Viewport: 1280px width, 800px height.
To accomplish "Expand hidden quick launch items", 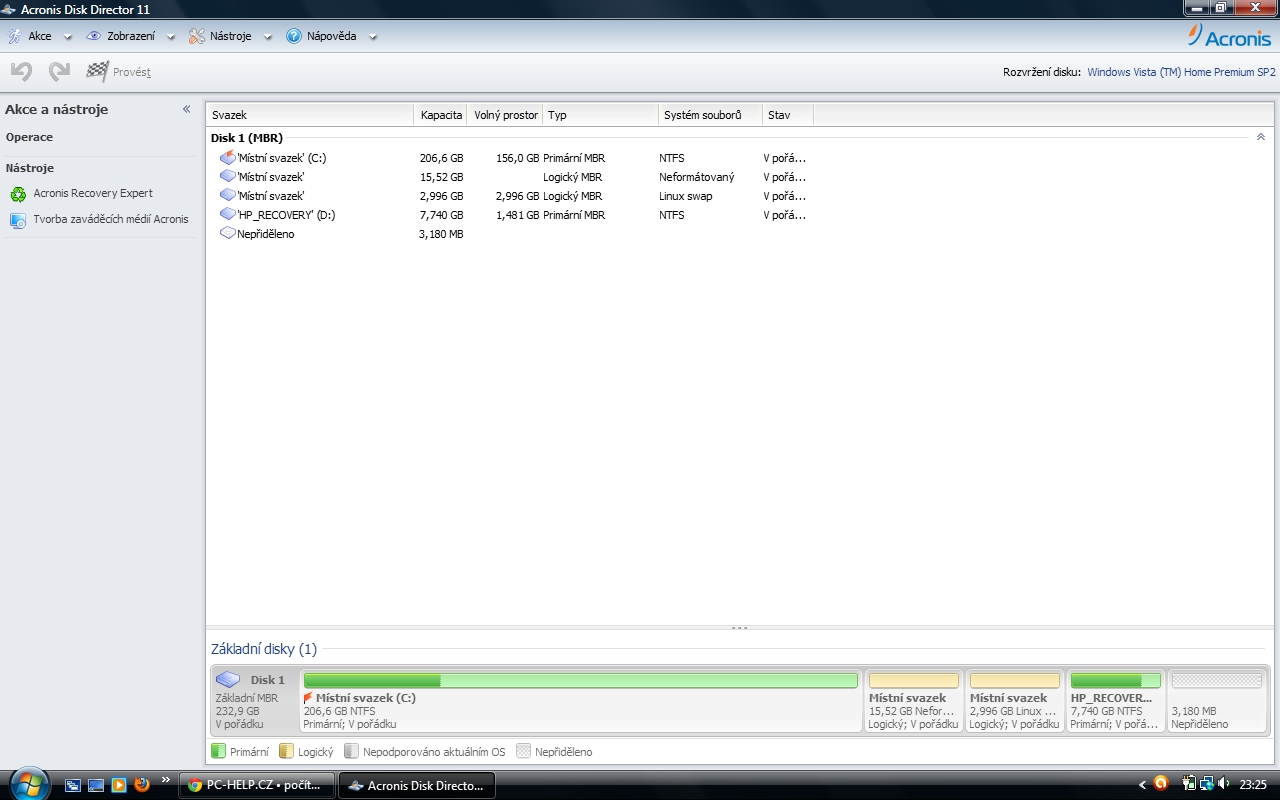I will pos(165,780).
